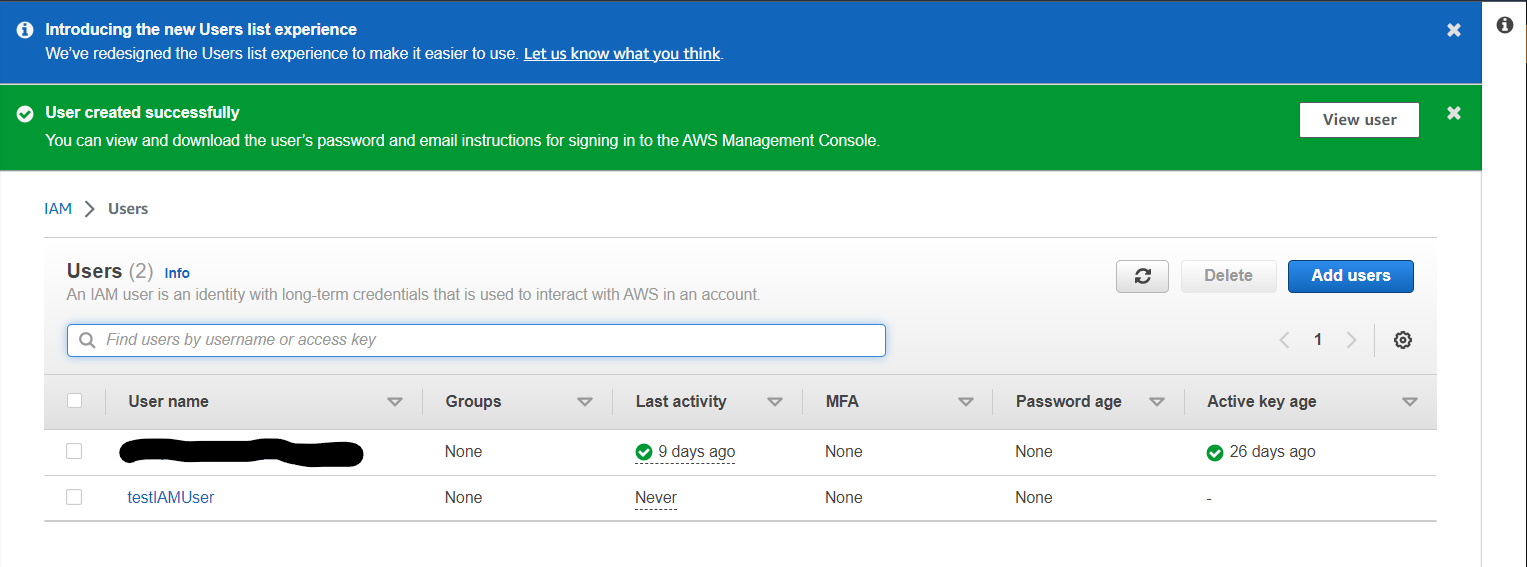This screenshot has height=567, width=1527.
Task: Check the box for testIAMUser row
Action: point(74,497)
